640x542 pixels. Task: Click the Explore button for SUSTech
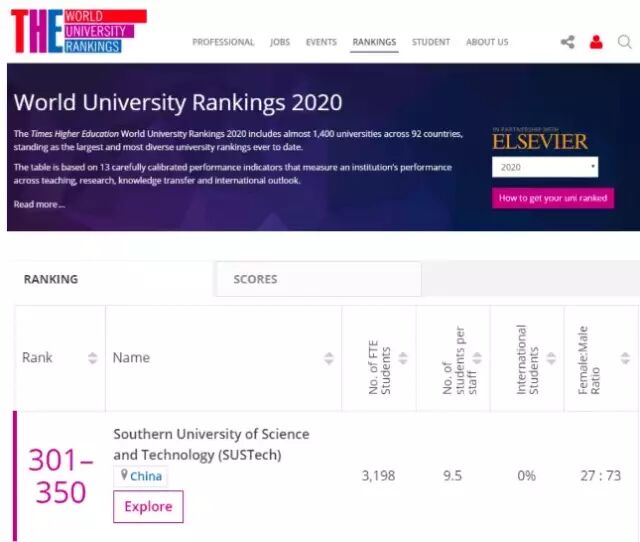coord(148,506)
